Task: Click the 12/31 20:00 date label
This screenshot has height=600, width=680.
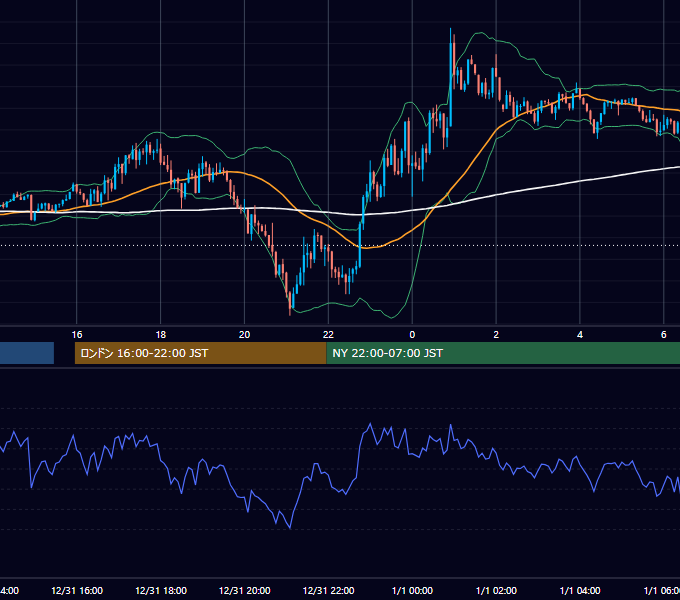Action: (x=245, y=590)
